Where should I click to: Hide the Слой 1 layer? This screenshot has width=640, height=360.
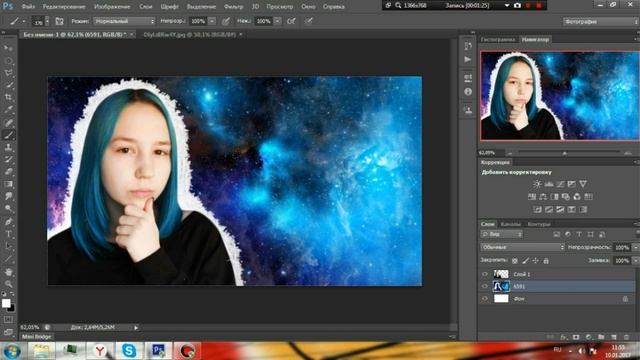484,274
